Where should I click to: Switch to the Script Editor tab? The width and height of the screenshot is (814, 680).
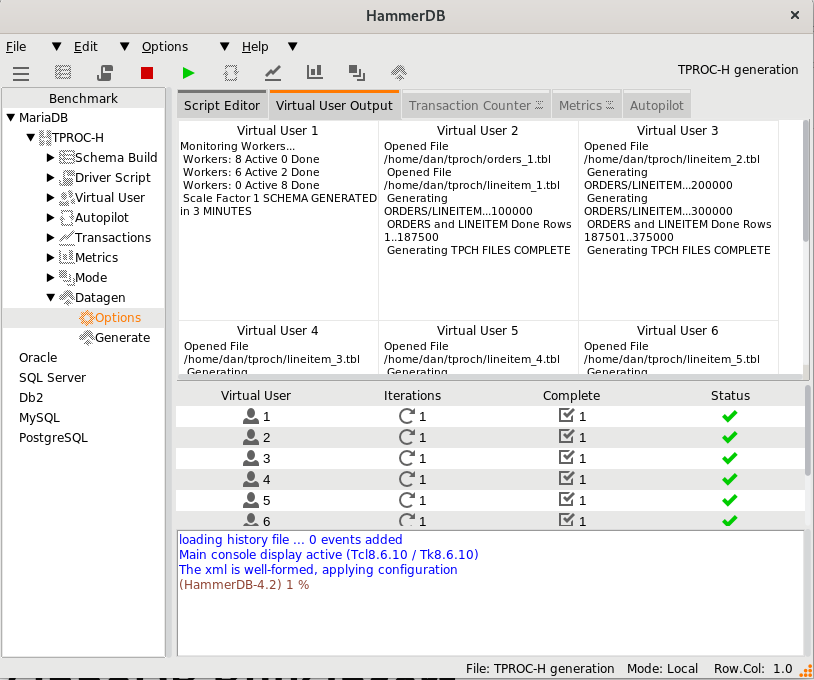click(x=222, y=105)
